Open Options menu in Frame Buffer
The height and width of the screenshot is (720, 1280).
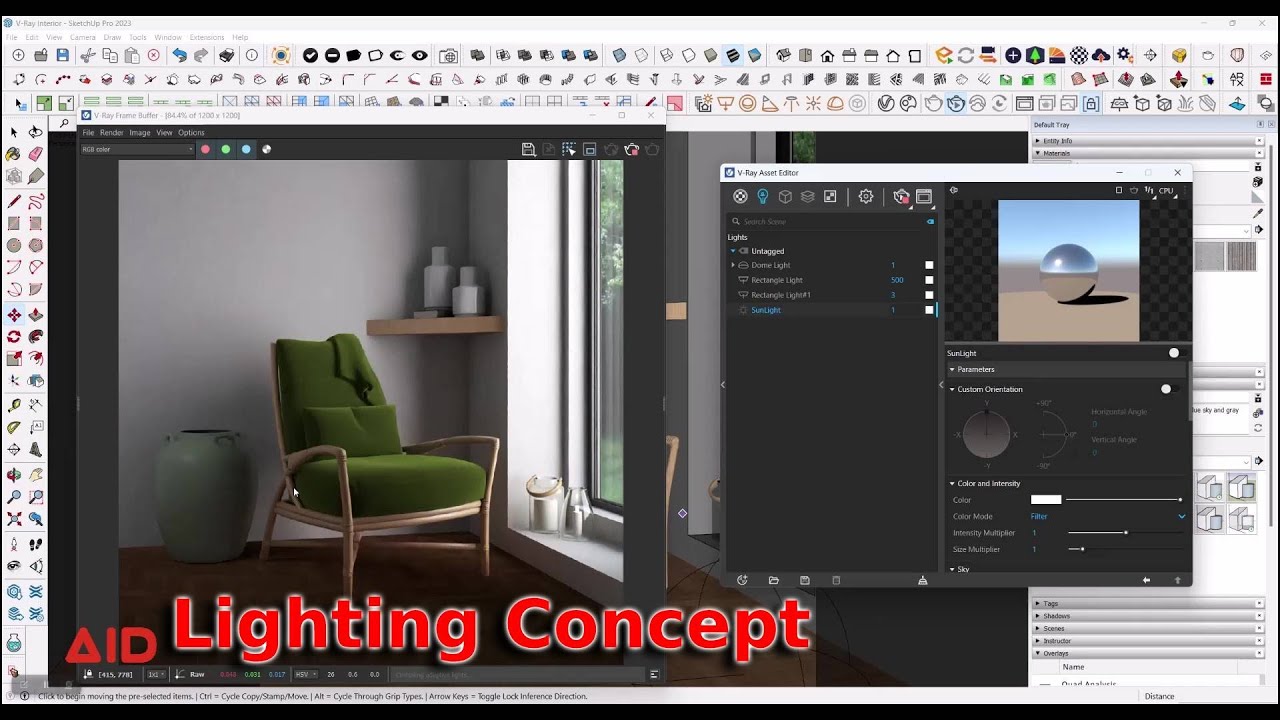tap(191, 132)
